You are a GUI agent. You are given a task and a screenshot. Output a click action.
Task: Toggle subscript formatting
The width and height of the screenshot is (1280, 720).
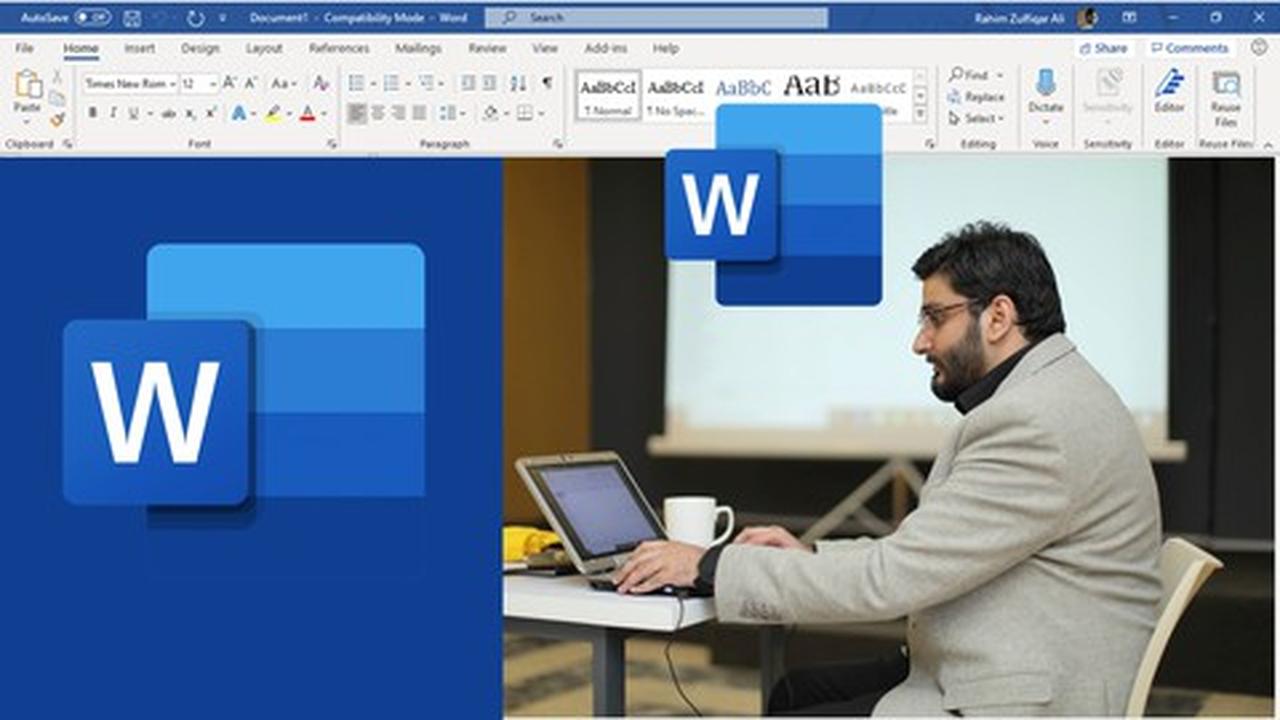(190, 113)
